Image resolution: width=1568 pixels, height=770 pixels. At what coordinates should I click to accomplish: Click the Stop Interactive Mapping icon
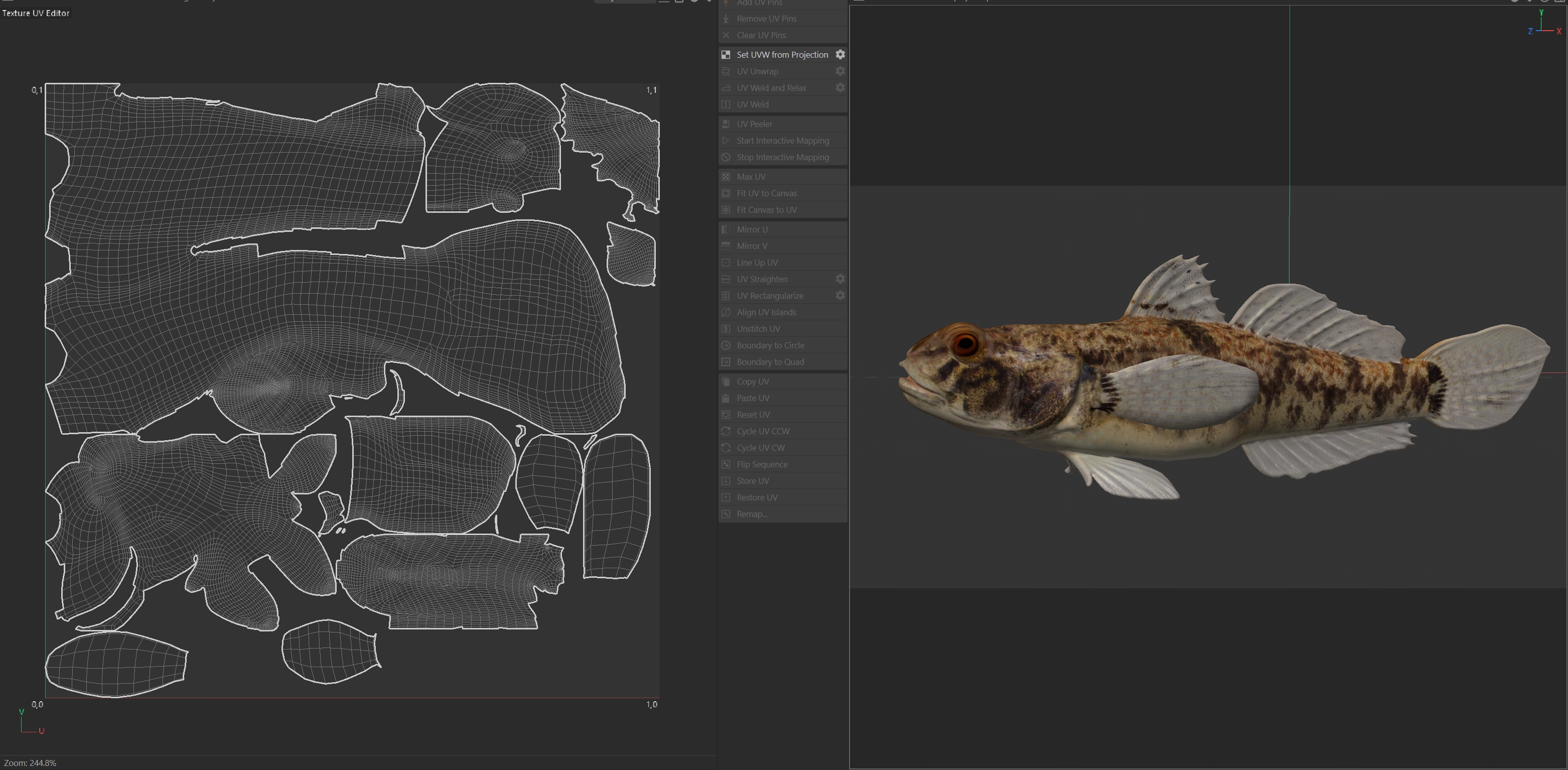(x=726, y=157)
